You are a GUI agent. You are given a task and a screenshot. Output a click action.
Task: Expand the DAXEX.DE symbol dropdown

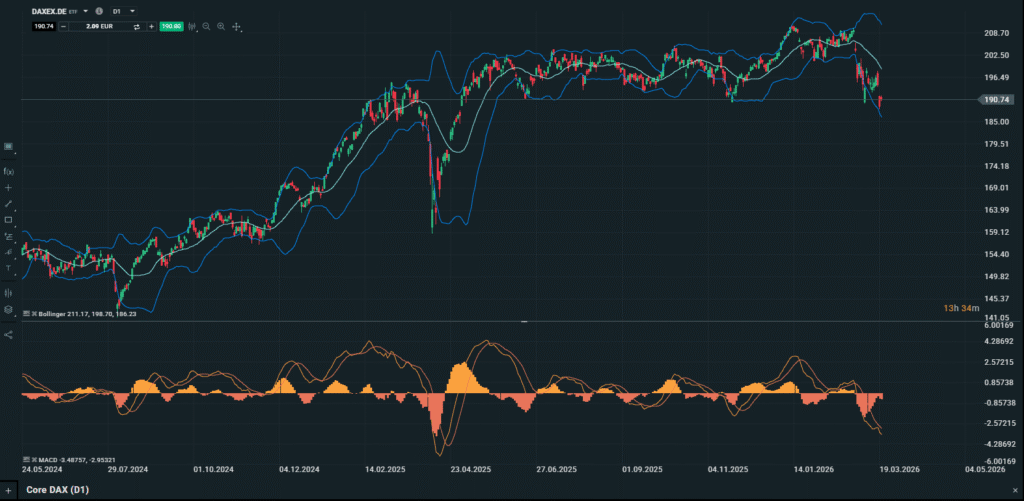tap(84, 11)
